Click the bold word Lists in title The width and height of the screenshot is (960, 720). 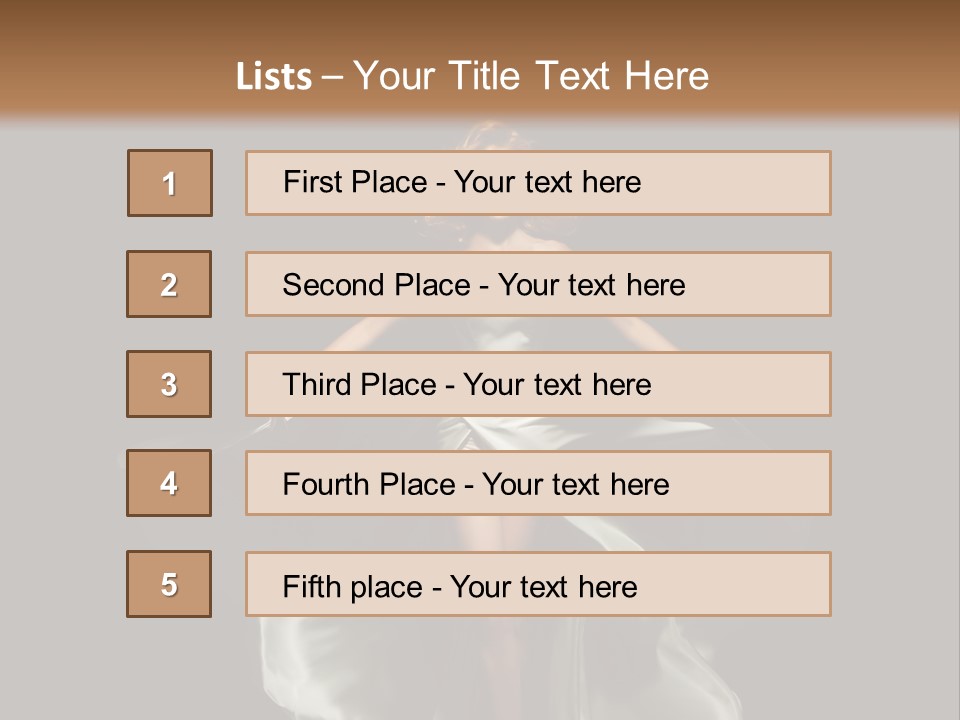click(x=274, y=77)
